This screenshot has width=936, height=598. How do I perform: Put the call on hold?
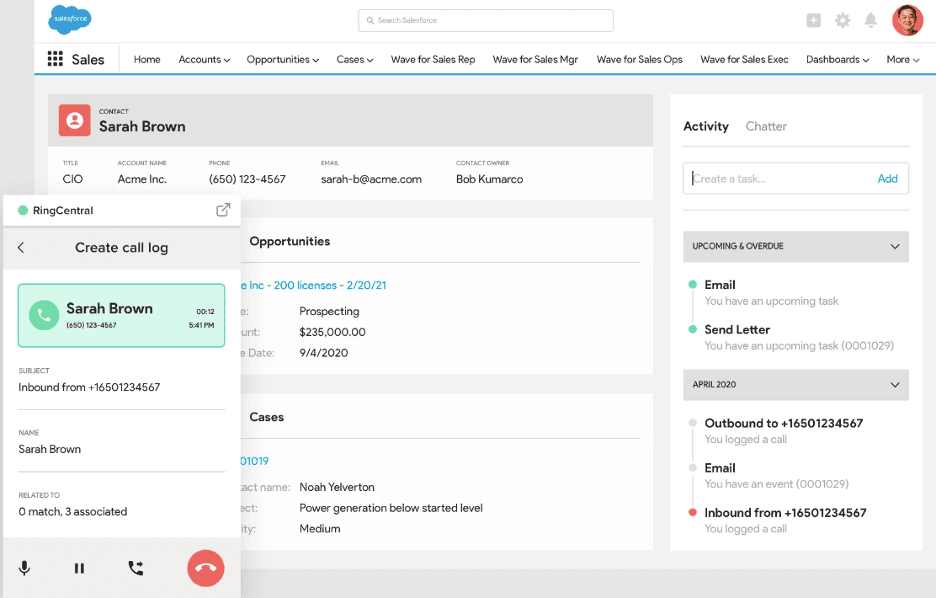point(79,568)
